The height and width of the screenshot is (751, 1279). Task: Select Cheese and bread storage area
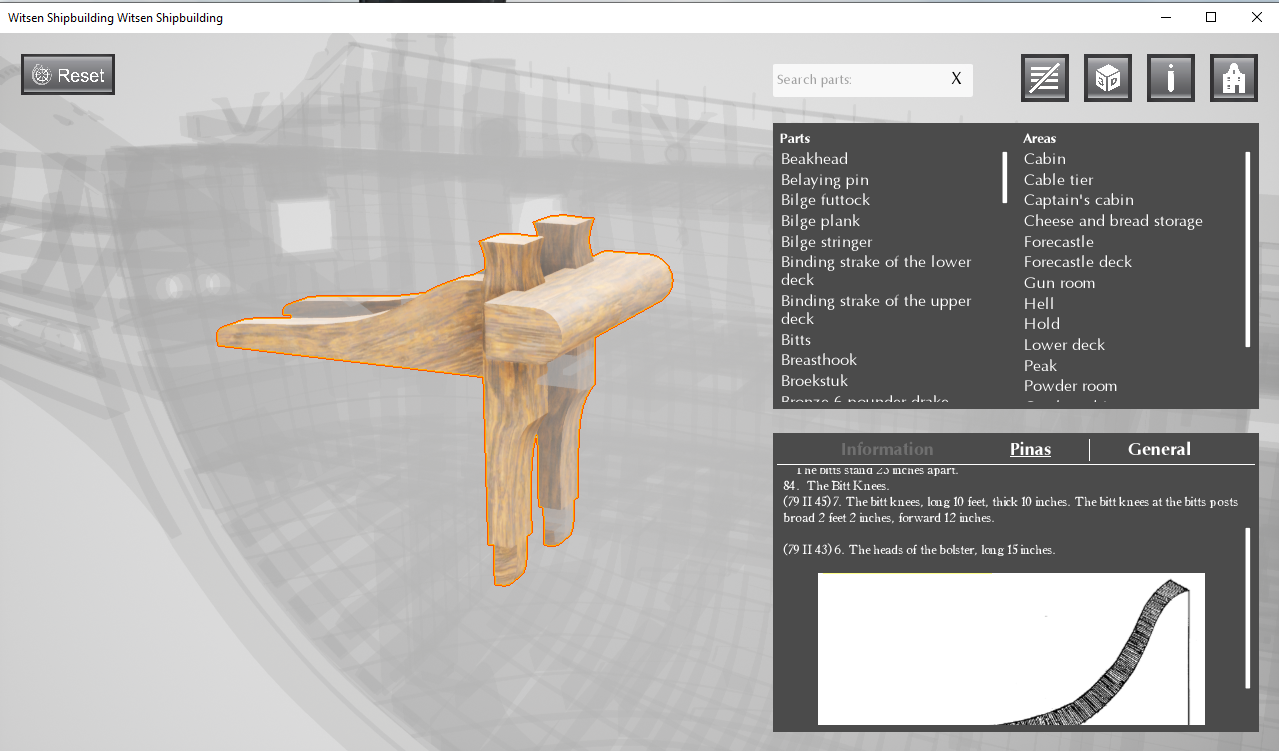click(x=1113, y=221)
